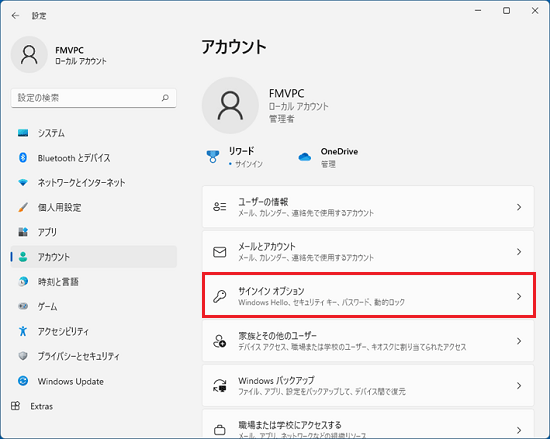
Task: Click the アカウント person icon in the sidebar
Action: click(x=23, y=257)
